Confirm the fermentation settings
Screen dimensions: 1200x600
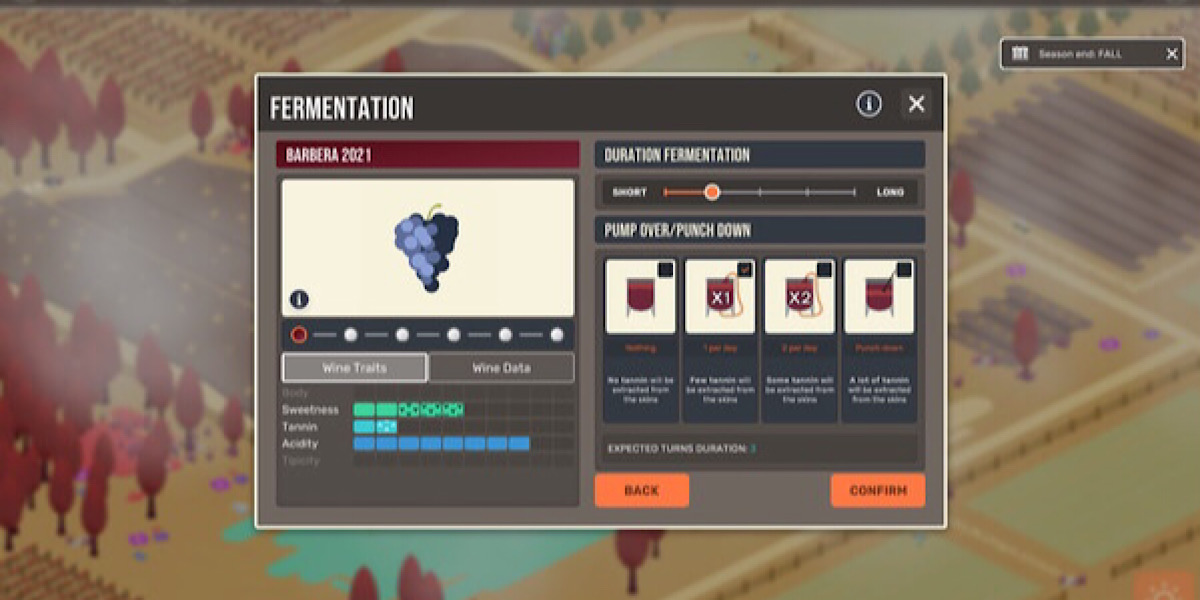(x=877, y=490)
